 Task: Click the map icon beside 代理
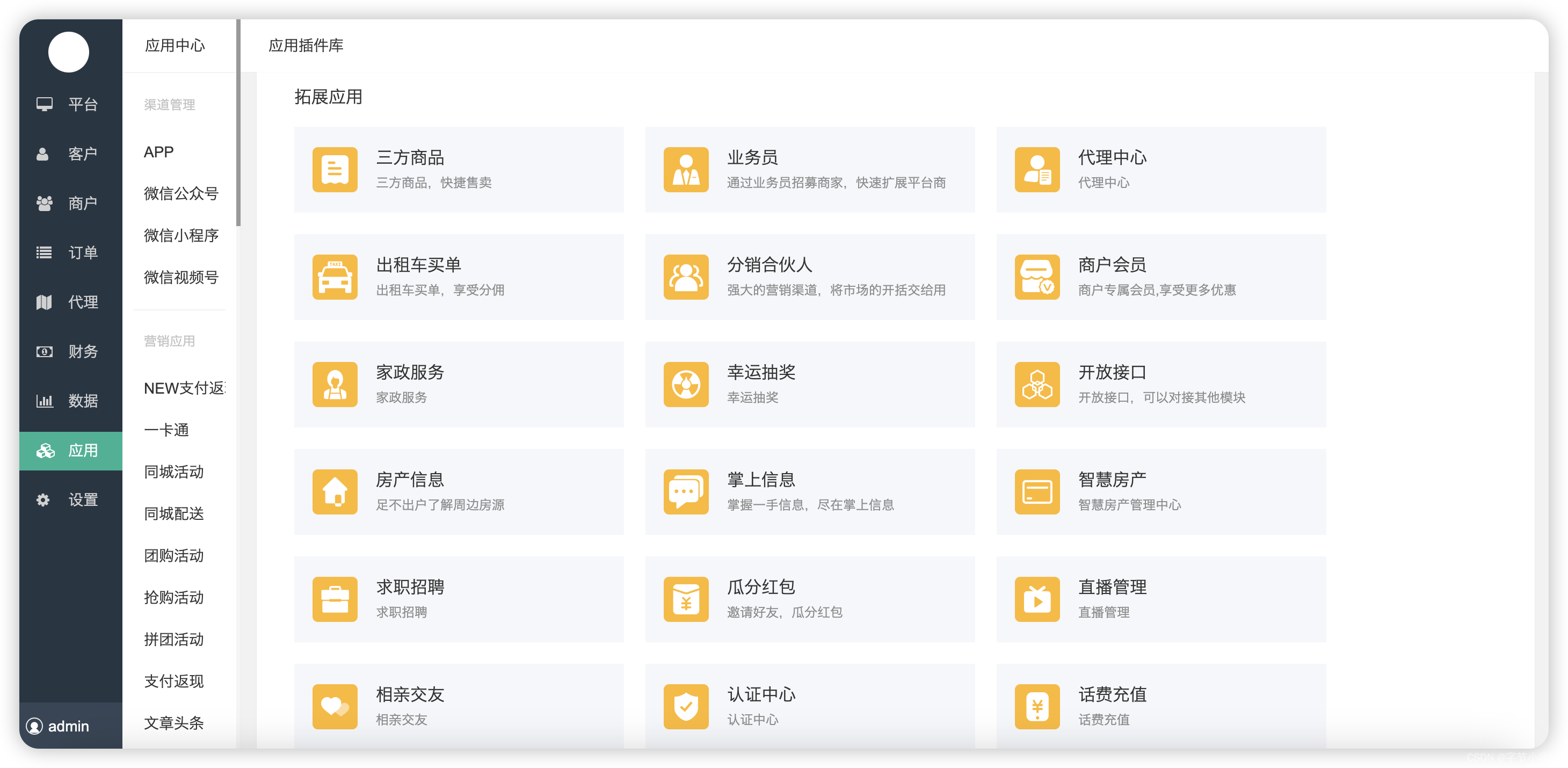44,302
